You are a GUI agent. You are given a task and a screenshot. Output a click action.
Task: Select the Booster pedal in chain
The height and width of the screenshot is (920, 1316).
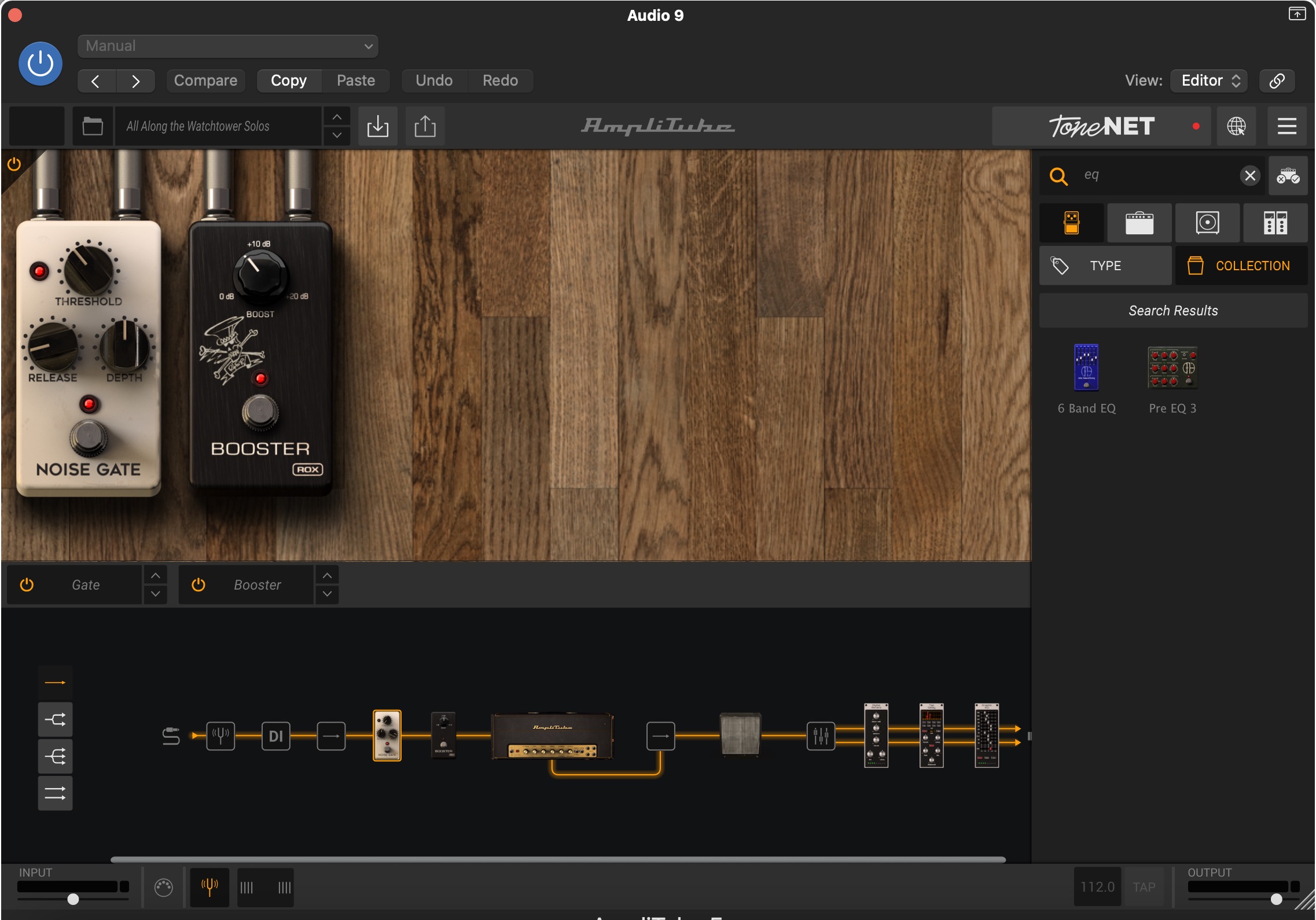[x=443, y=735]
